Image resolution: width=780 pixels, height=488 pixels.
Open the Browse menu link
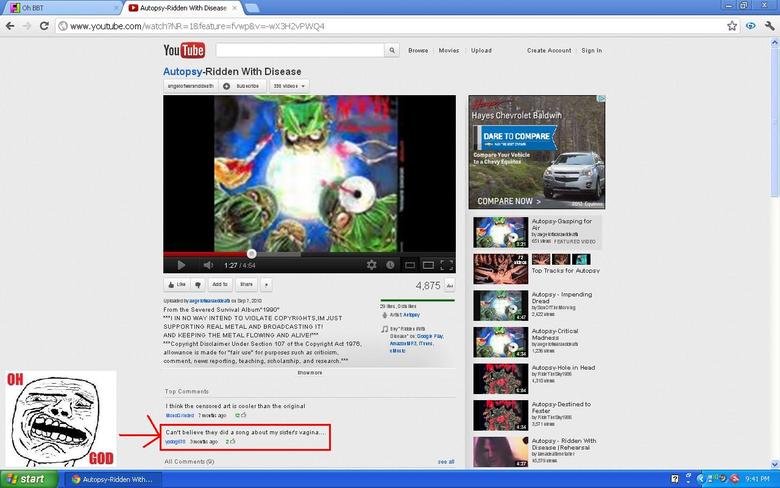tap(418, 50)
